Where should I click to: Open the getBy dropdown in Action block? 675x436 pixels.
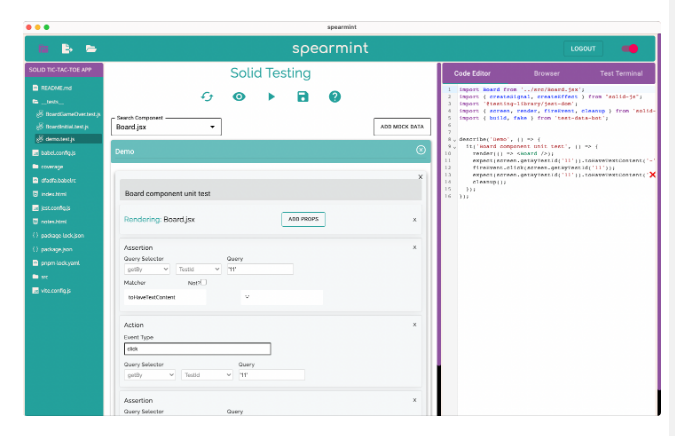149,375
